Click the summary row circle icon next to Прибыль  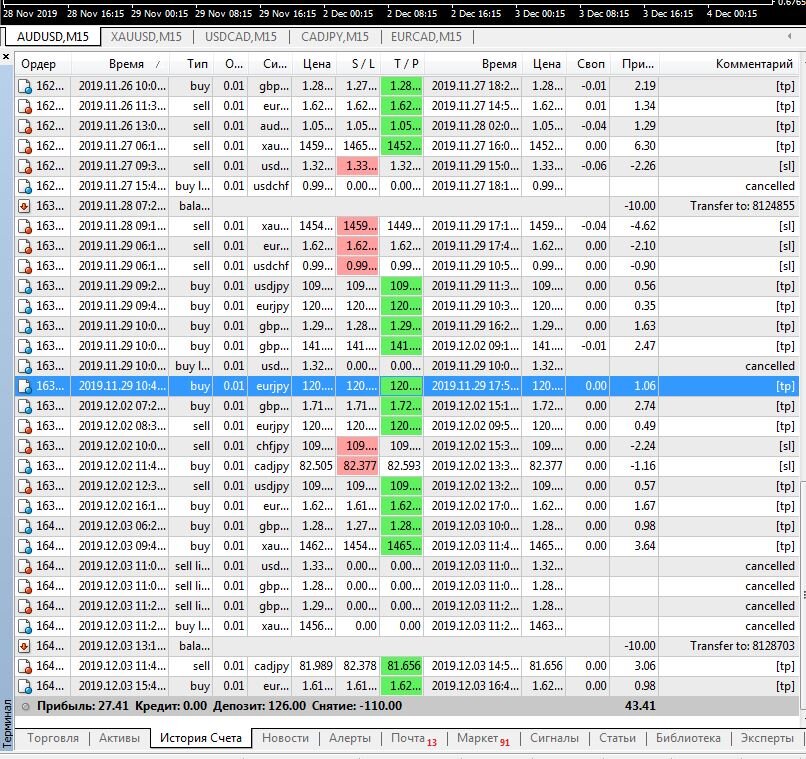tap(25, 707)
